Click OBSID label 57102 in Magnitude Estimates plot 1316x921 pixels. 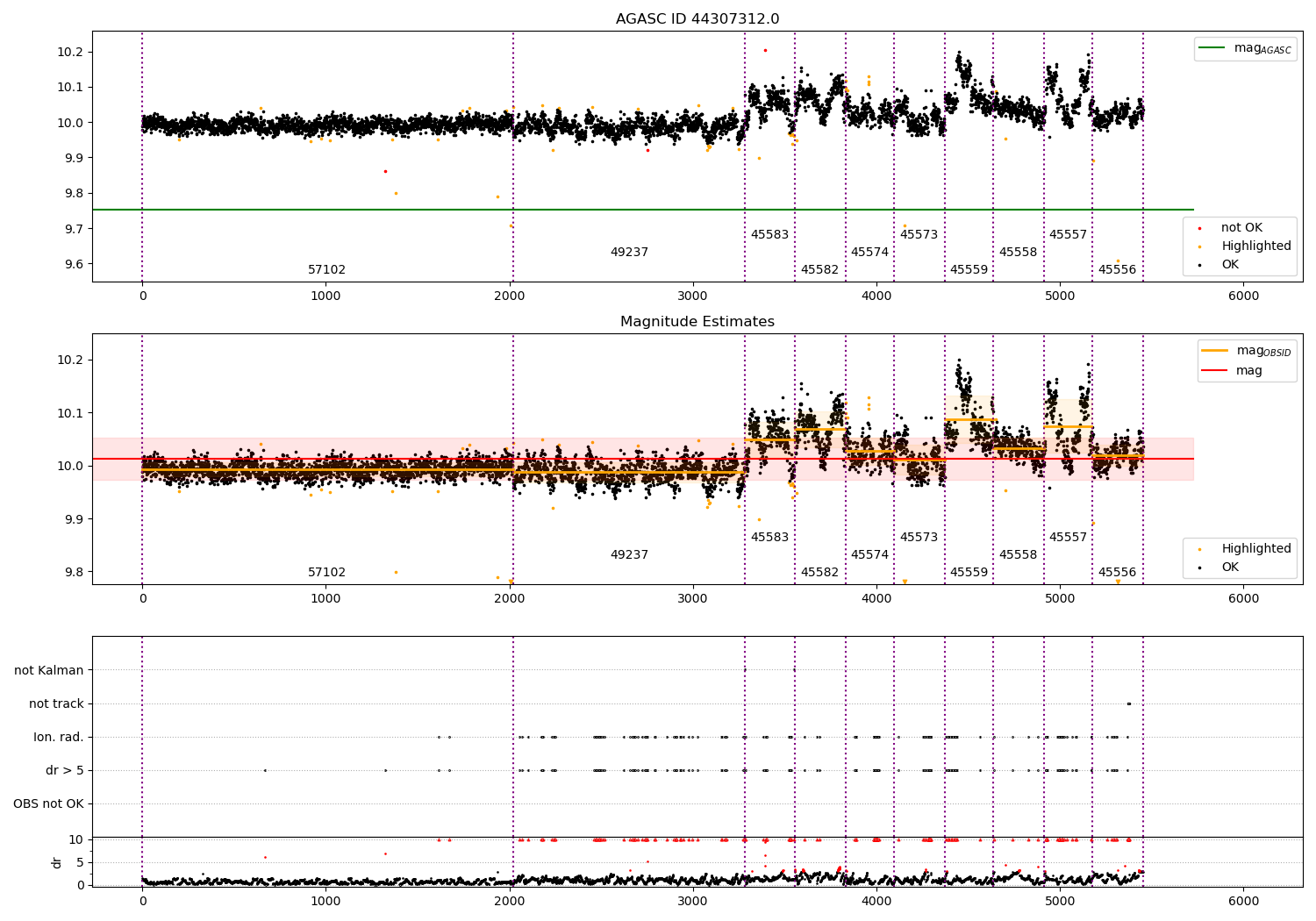(x=326, y=573)
